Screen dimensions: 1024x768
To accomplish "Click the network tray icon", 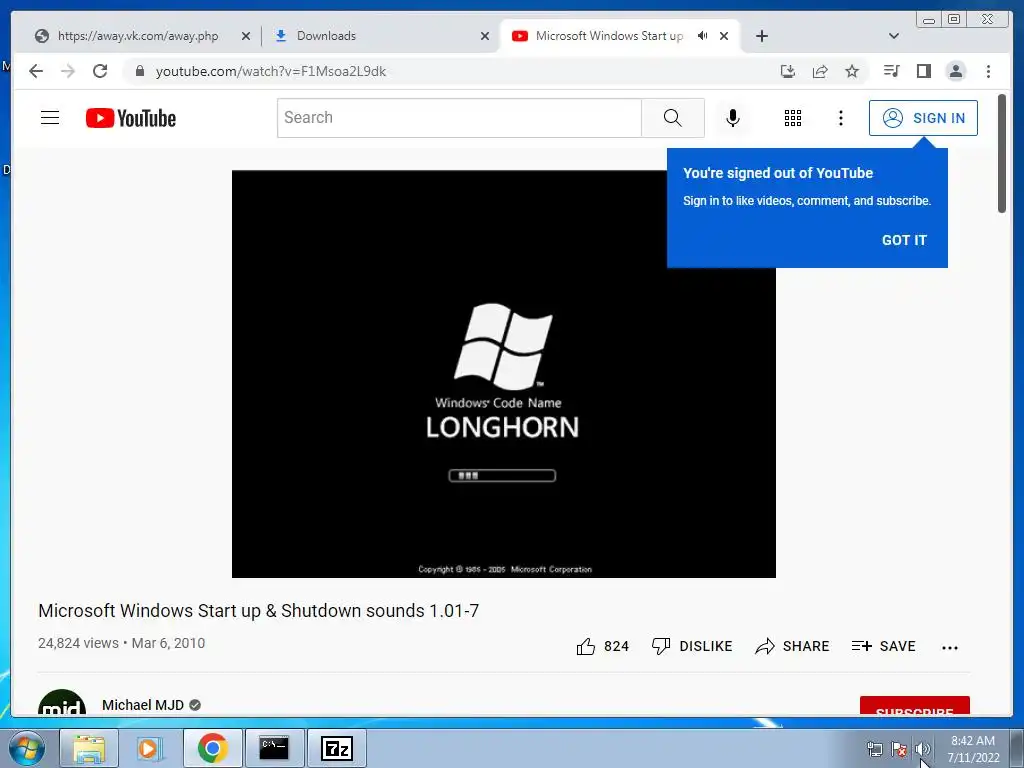I will (874, 749).
